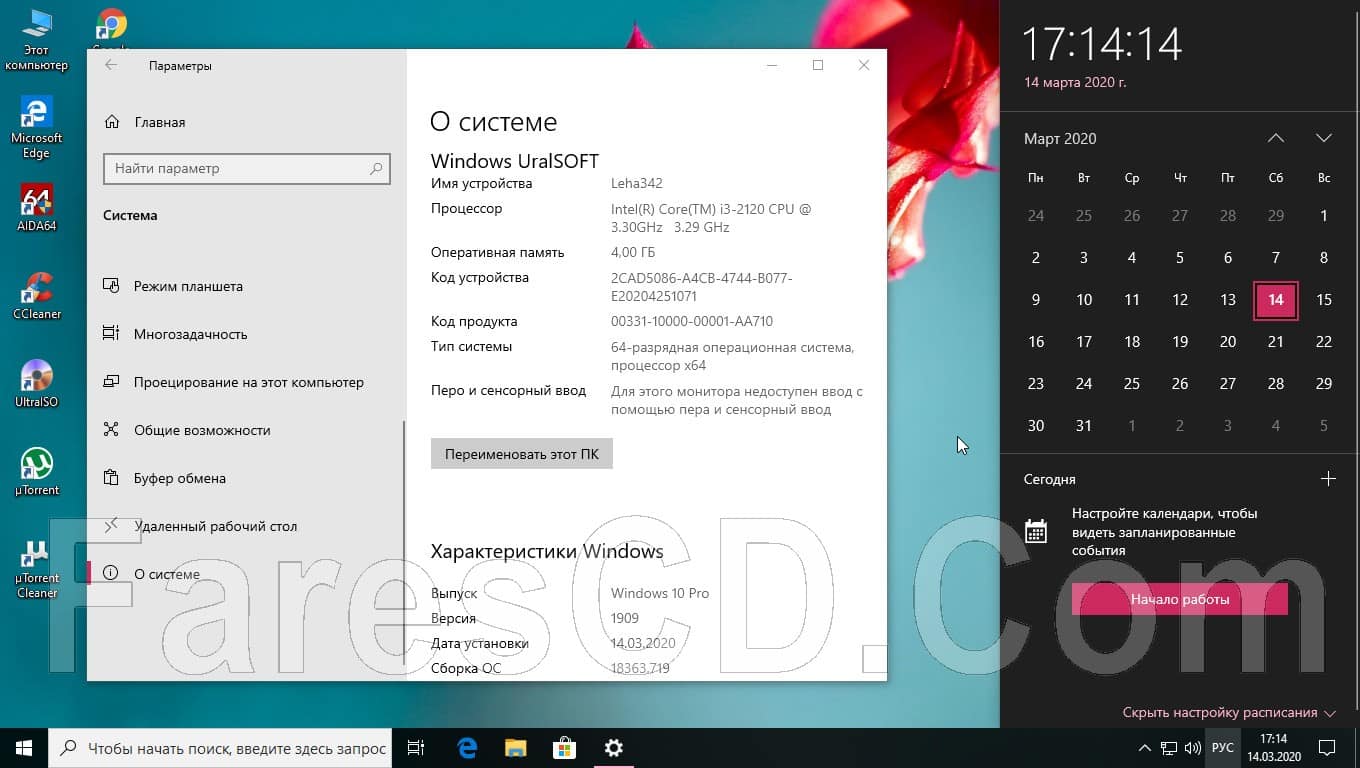Open the Windows Start button

point(24,748)
